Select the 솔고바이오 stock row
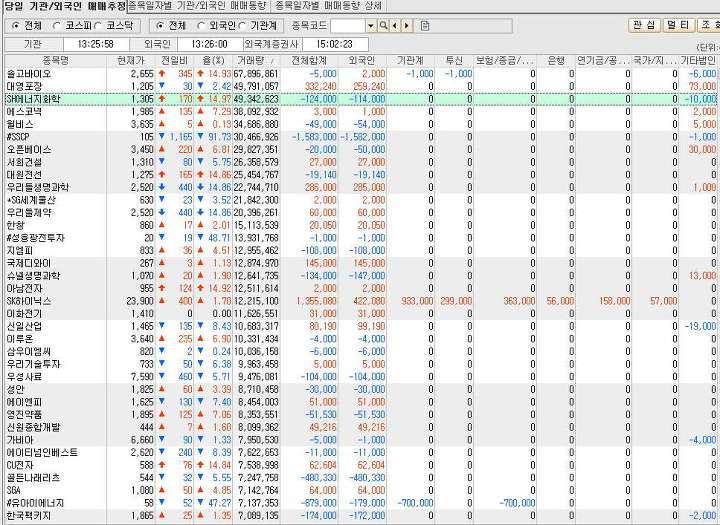Screen dimensions: 720x525 click(x=361, y=73)
